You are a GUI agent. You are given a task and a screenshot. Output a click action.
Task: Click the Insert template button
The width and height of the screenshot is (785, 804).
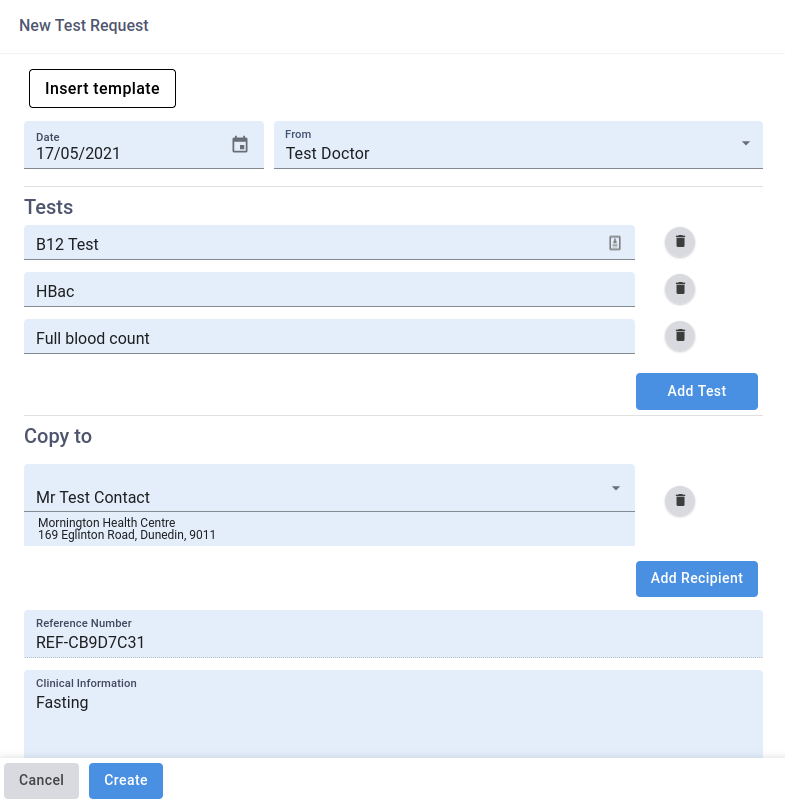(102, 88)
